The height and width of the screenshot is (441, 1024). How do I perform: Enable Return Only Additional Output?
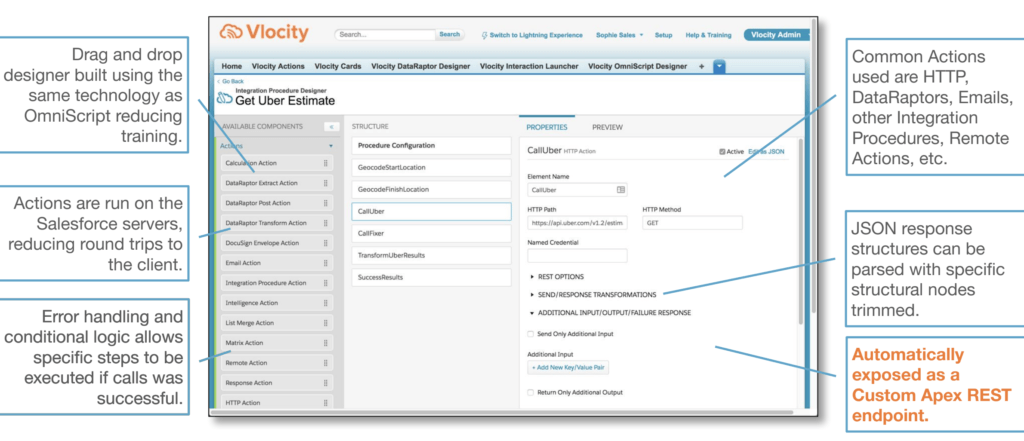point(530,393)
